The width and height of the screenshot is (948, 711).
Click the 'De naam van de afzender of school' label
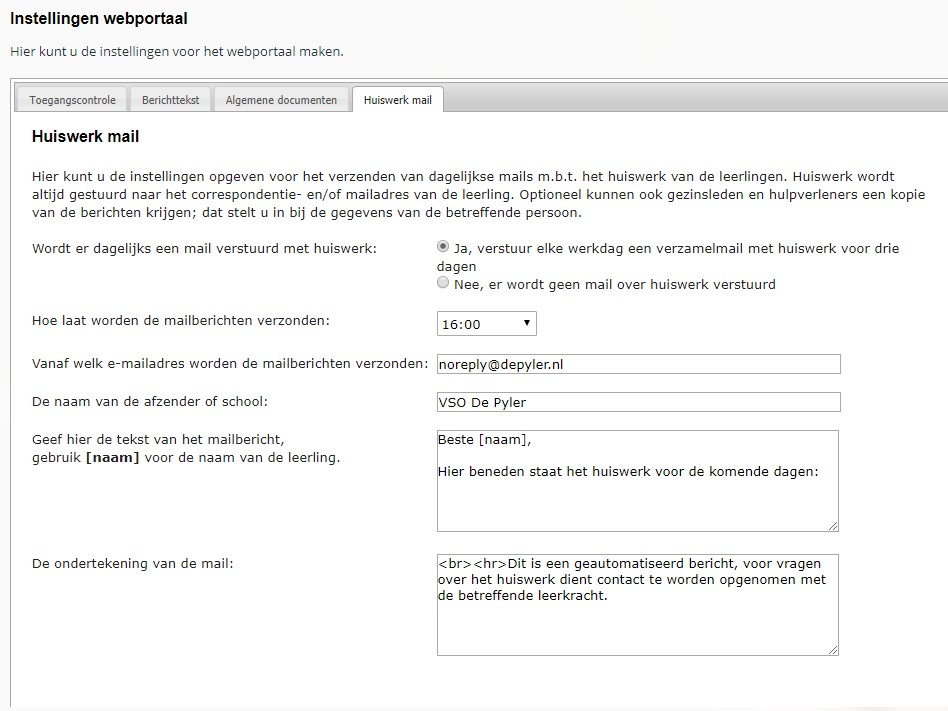coord(150,402)
